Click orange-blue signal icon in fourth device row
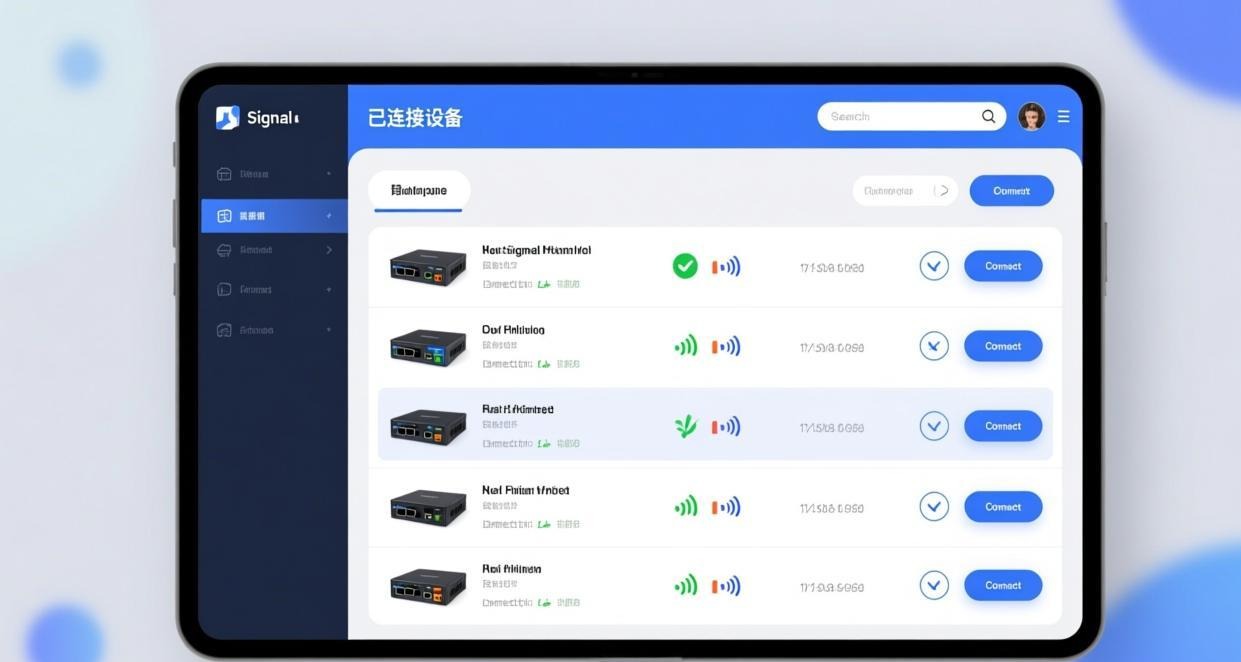Screen dimensions: 1241x662 tap(726, 507)
